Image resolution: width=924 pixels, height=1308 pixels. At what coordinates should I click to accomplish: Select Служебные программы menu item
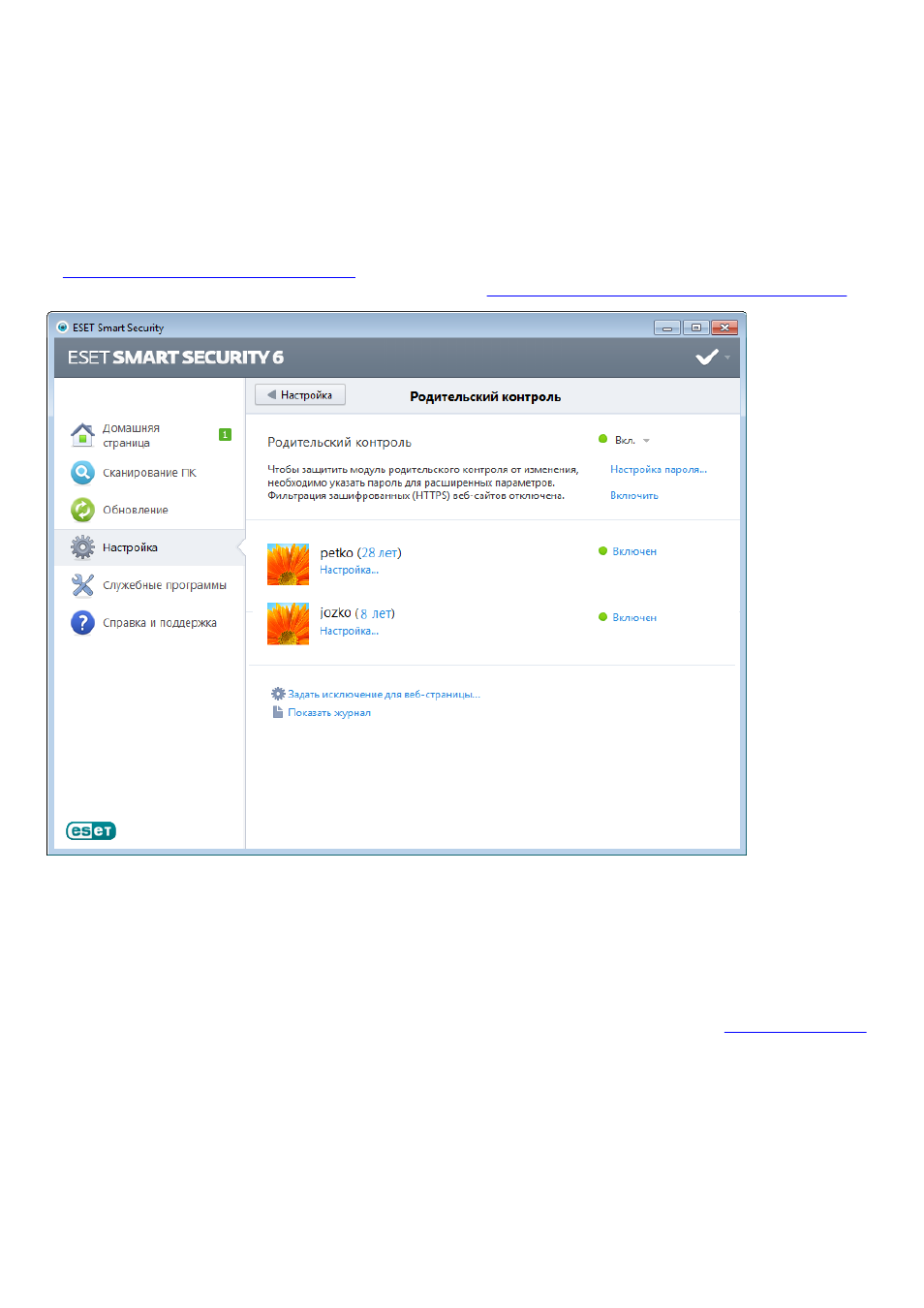pos(150,585)
